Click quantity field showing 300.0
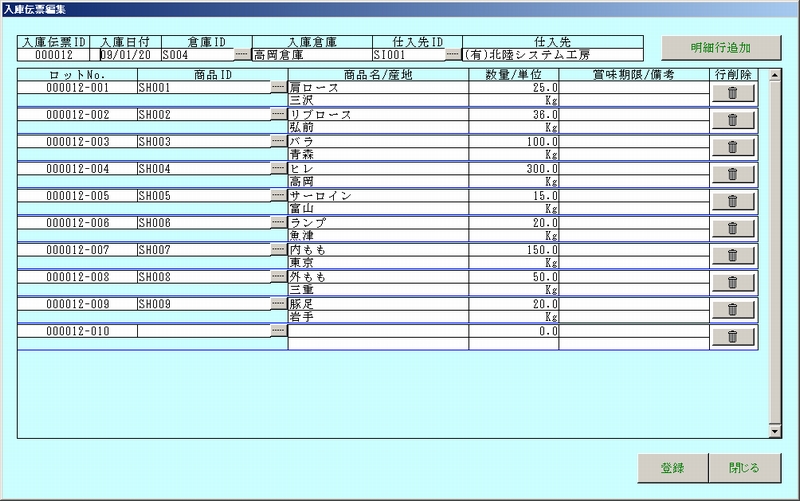Image resolution: width=800 pixels, height=501 pixels. [x=512, y=169]
